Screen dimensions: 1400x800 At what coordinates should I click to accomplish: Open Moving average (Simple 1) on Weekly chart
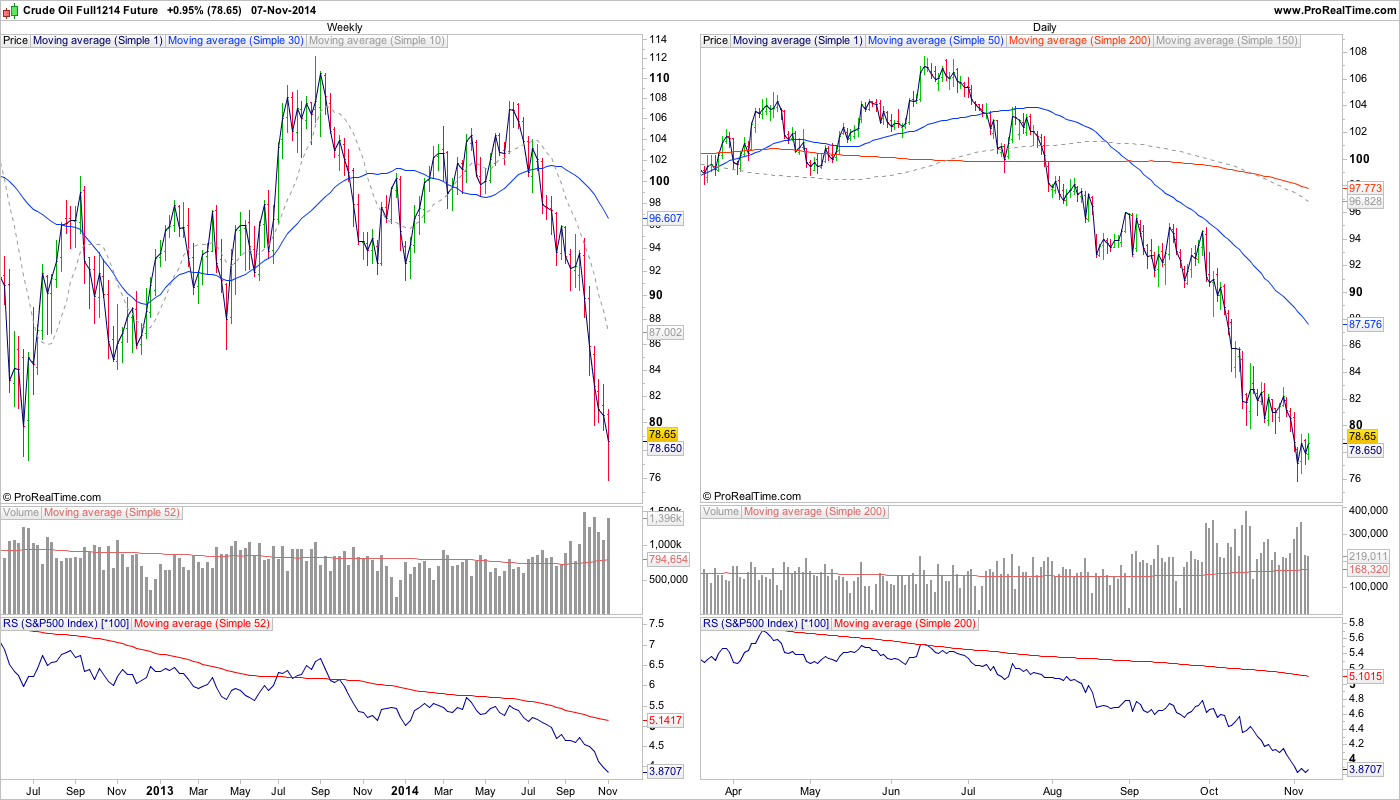(x=98, y=41)
